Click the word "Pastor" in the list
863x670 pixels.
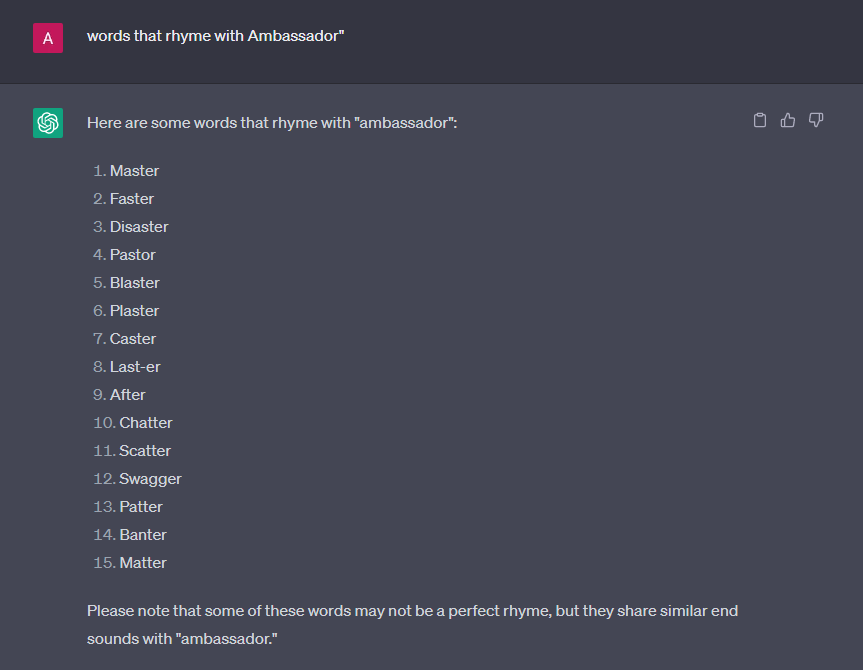click(133, 255)
